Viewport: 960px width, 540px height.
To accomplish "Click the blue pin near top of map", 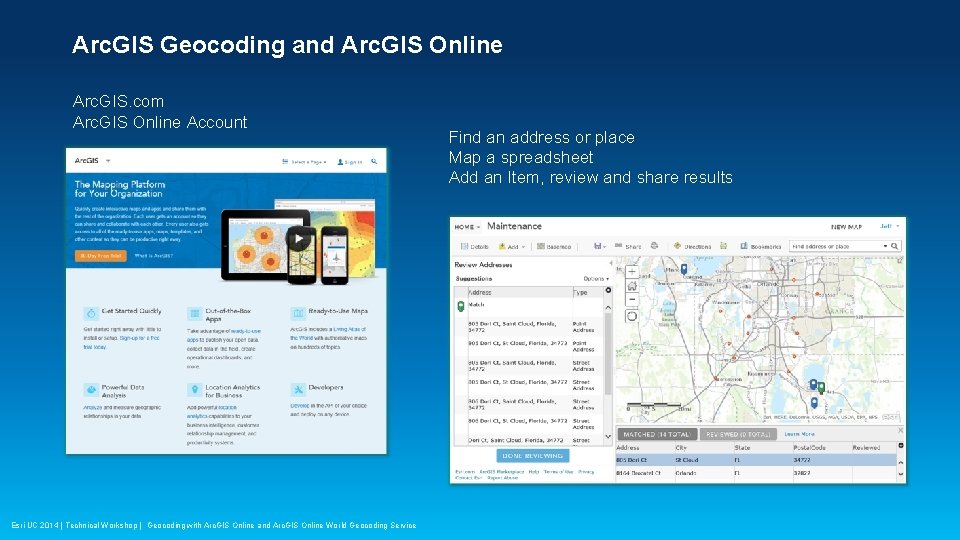I will coord(684,269).
